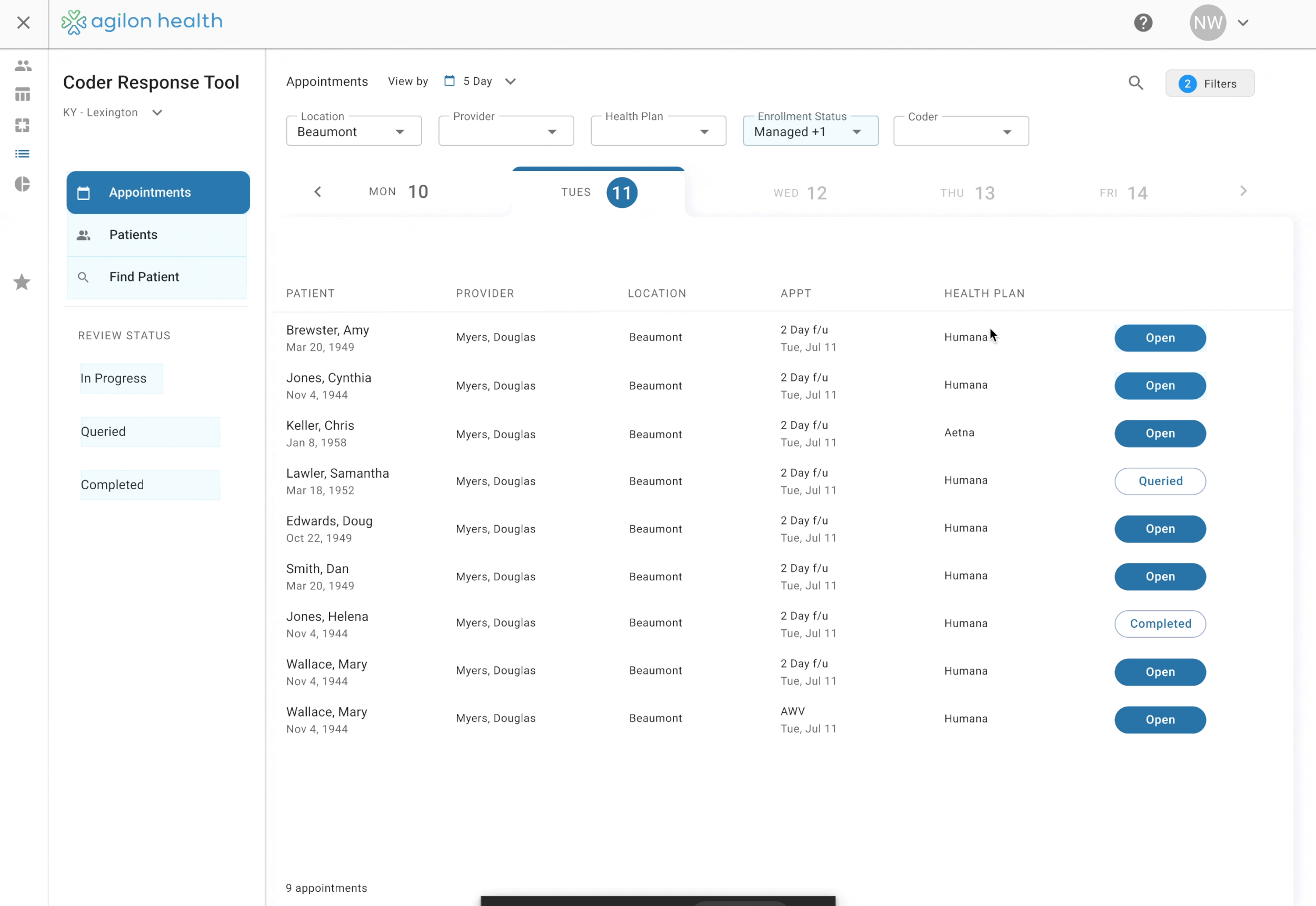The height and width of the screenshot is (906, 1316).
Task: Select patient name Brewster, Amy
Action: click(x=327, y=330)
